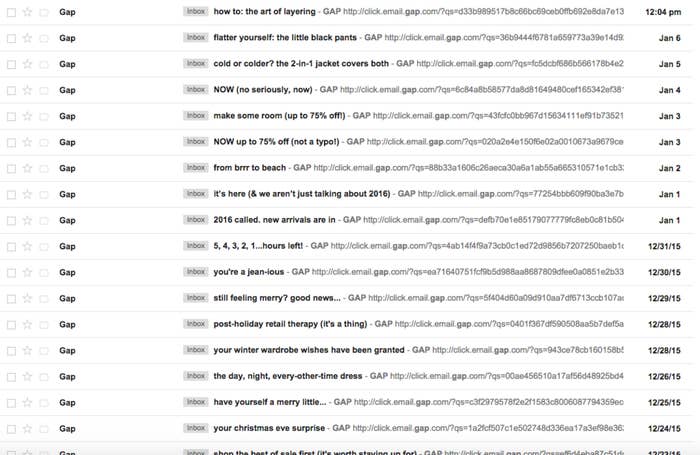Check the "5, 4, 3, 2, 1...hours left!" email
This screenshot has height=455, width=700.
tap(10, 246)
